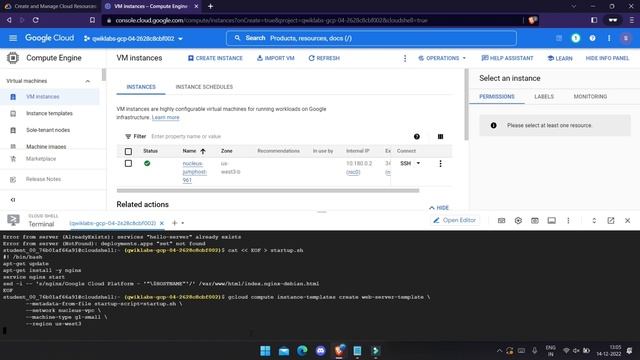Expand the SSH connection options arrow
The image size is (640, 360).
418,163
